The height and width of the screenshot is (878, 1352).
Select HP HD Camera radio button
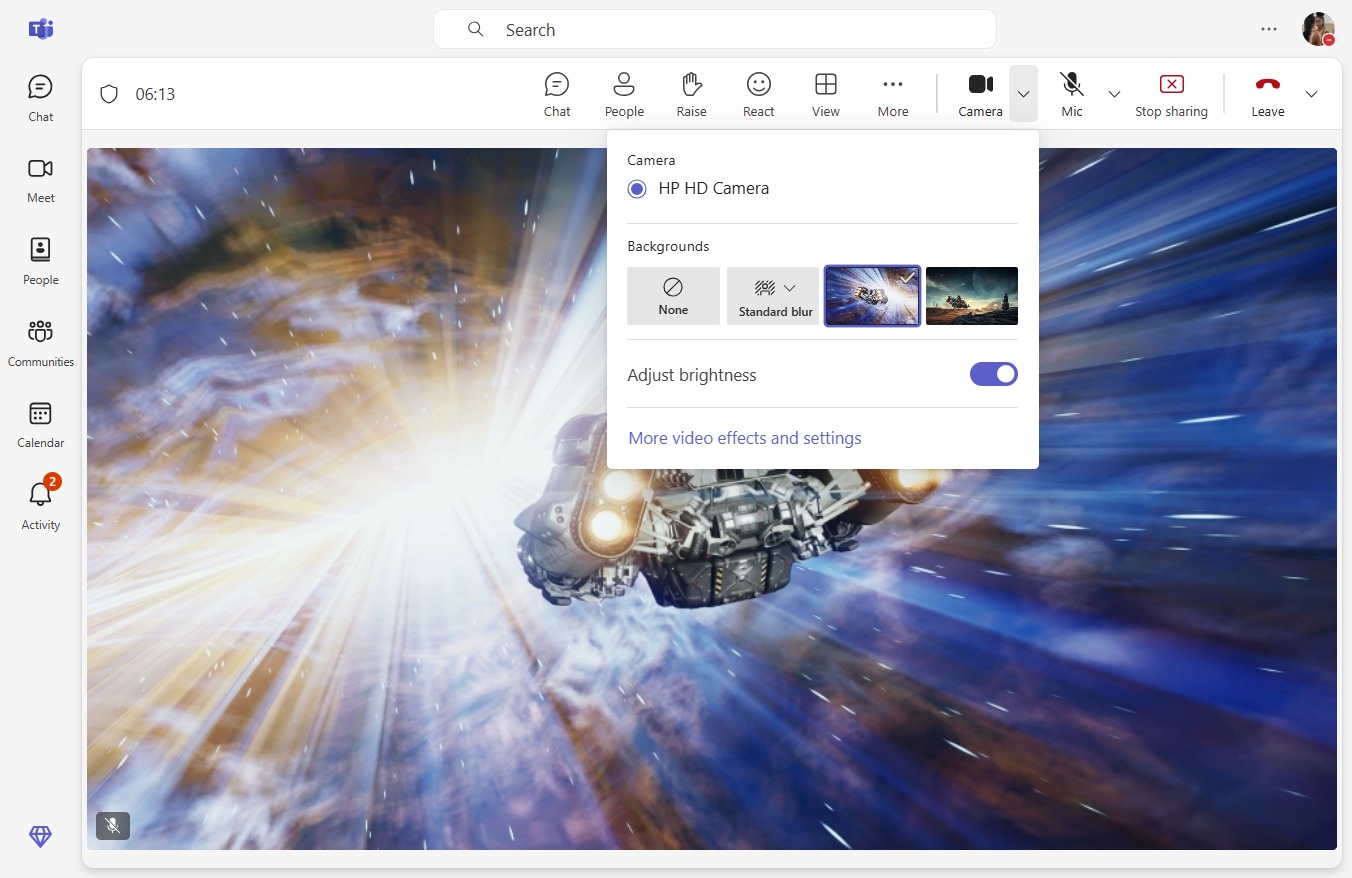coord(637,188)
